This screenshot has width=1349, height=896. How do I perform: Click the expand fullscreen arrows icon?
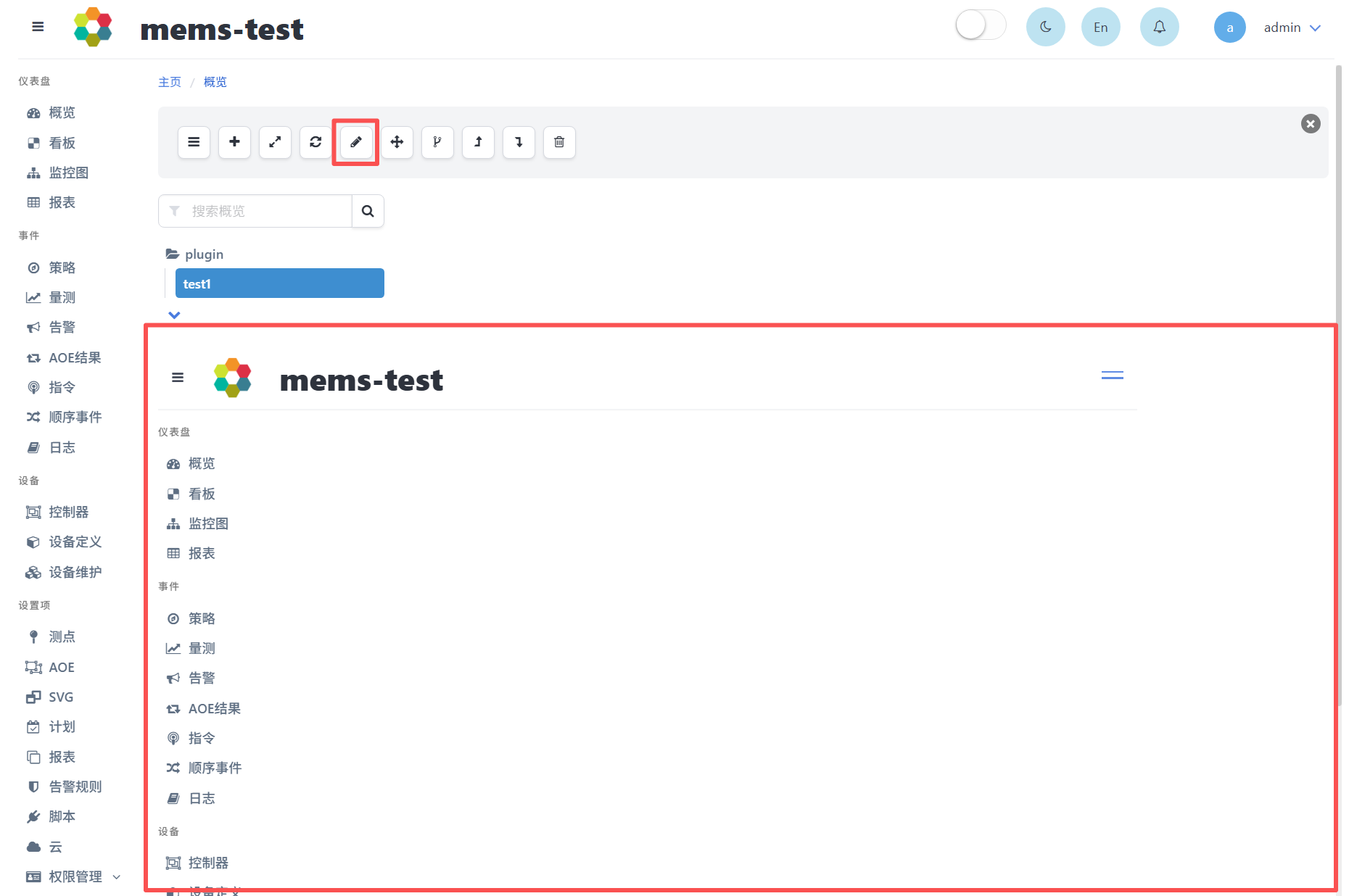click(275, 142)
